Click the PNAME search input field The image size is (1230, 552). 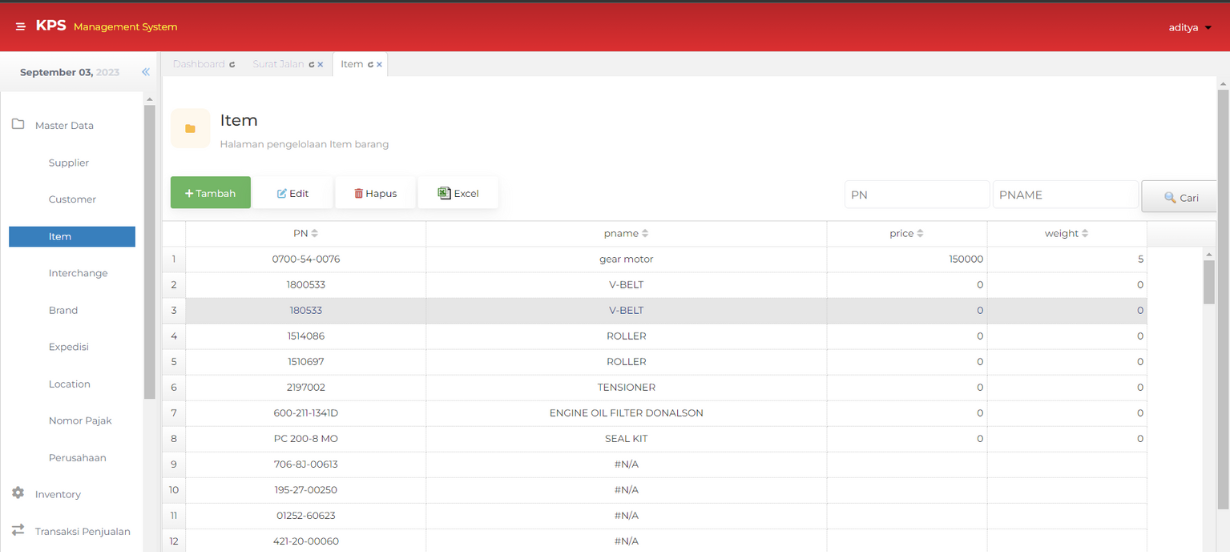coord(1065,195)
